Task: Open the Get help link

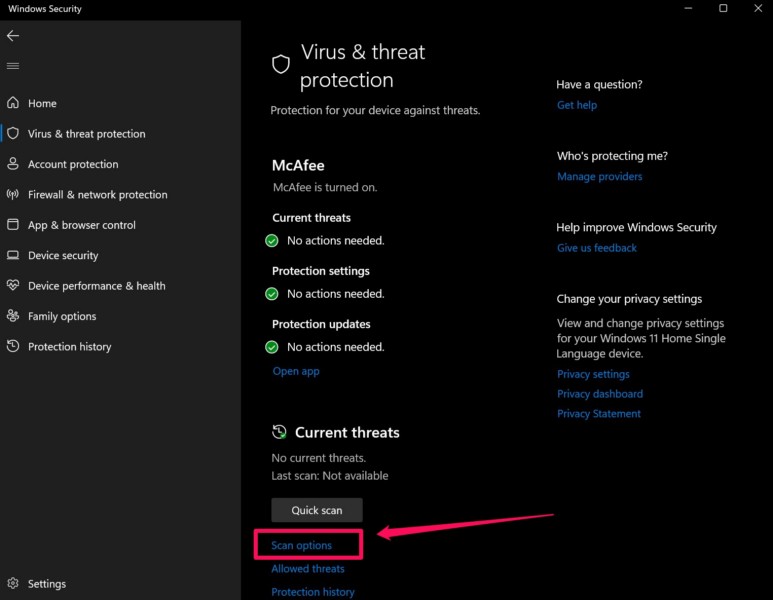Action: click(577, 105)
